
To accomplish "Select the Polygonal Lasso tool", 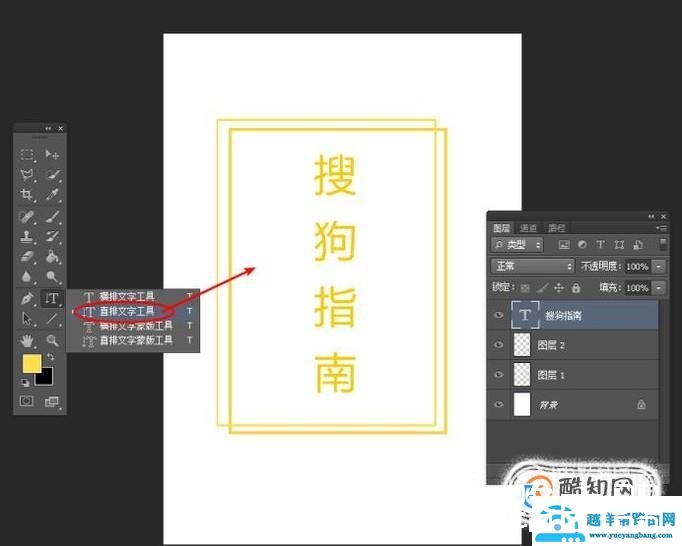I will [x=27, y=175].
